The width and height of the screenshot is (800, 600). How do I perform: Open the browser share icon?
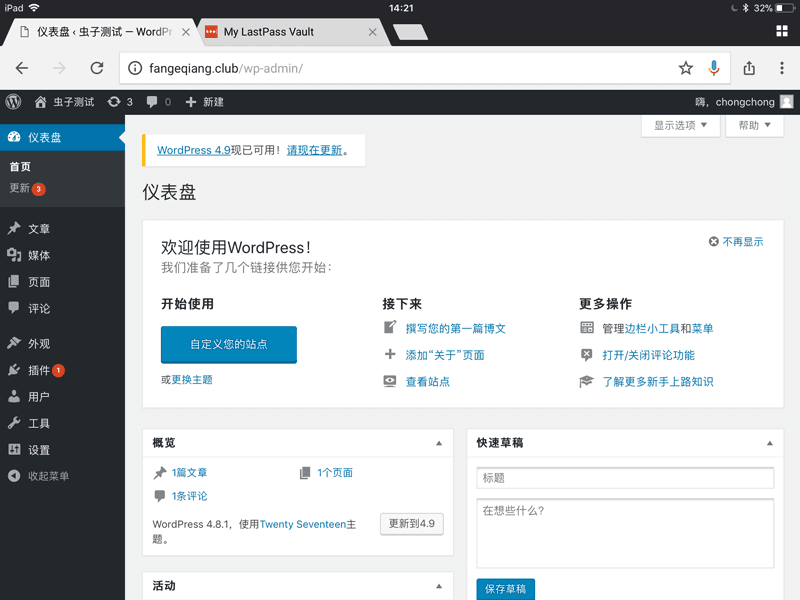749,69
